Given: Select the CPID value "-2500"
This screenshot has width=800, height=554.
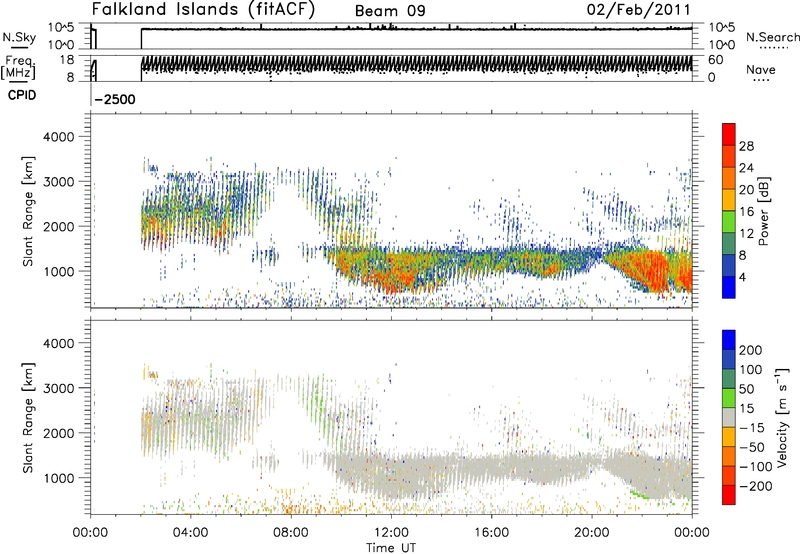Looking at the screenshot, I should pos(115,99).
